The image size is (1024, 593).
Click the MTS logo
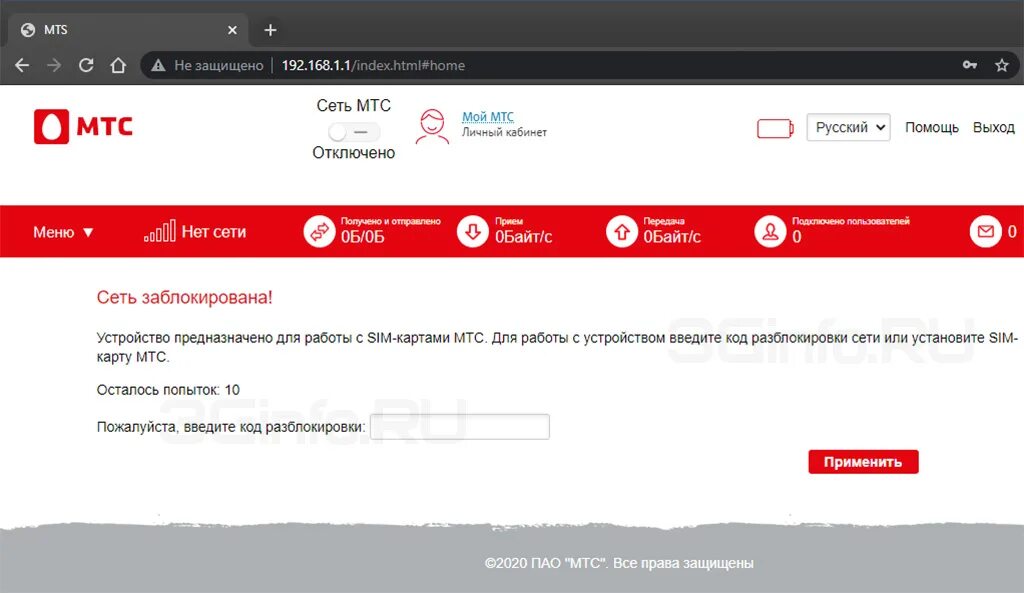(x=84, y=126)
